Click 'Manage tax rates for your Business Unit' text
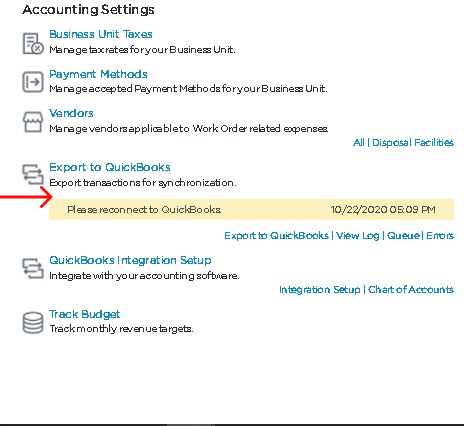Viewport: 464px width, 426px height. [142, 50]
